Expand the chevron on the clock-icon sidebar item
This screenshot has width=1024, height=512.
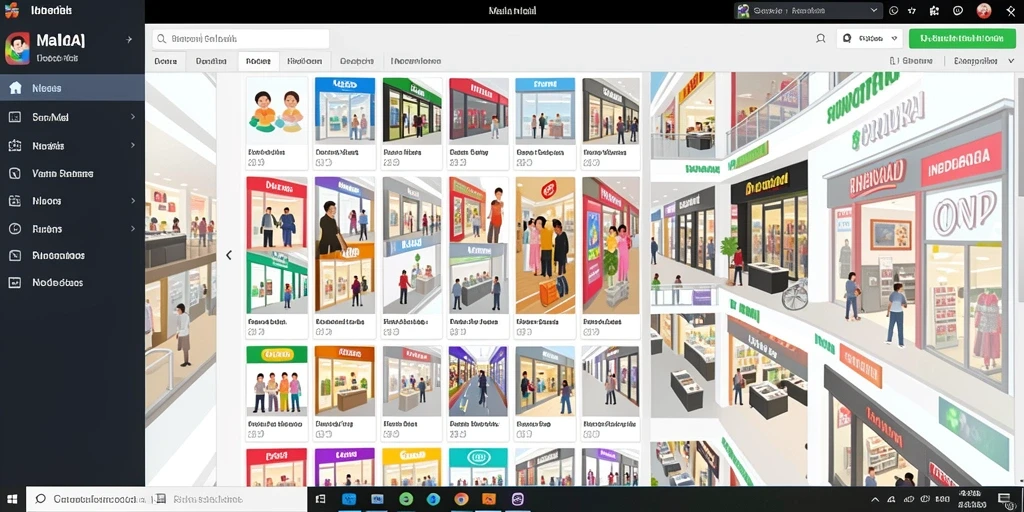133,229
